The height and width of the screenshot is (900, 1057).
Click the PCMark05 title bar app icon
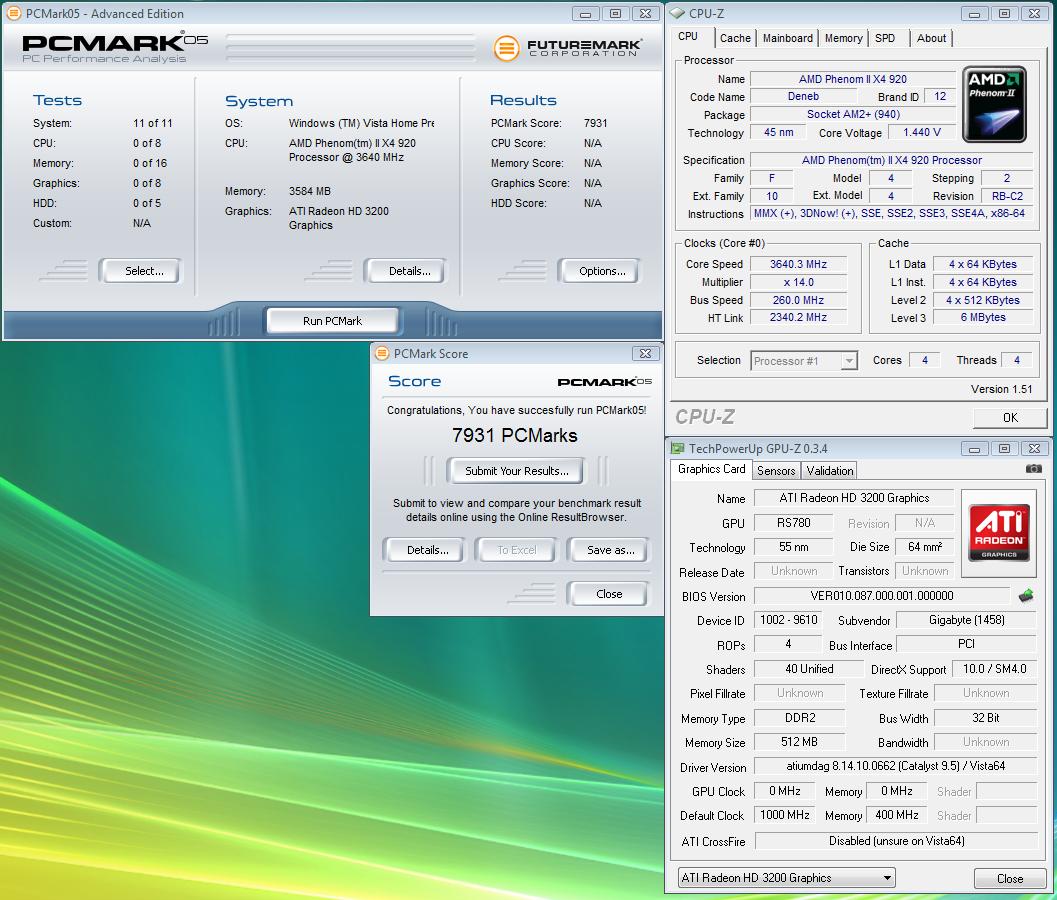pyautogui.click(x=13, y=13)
